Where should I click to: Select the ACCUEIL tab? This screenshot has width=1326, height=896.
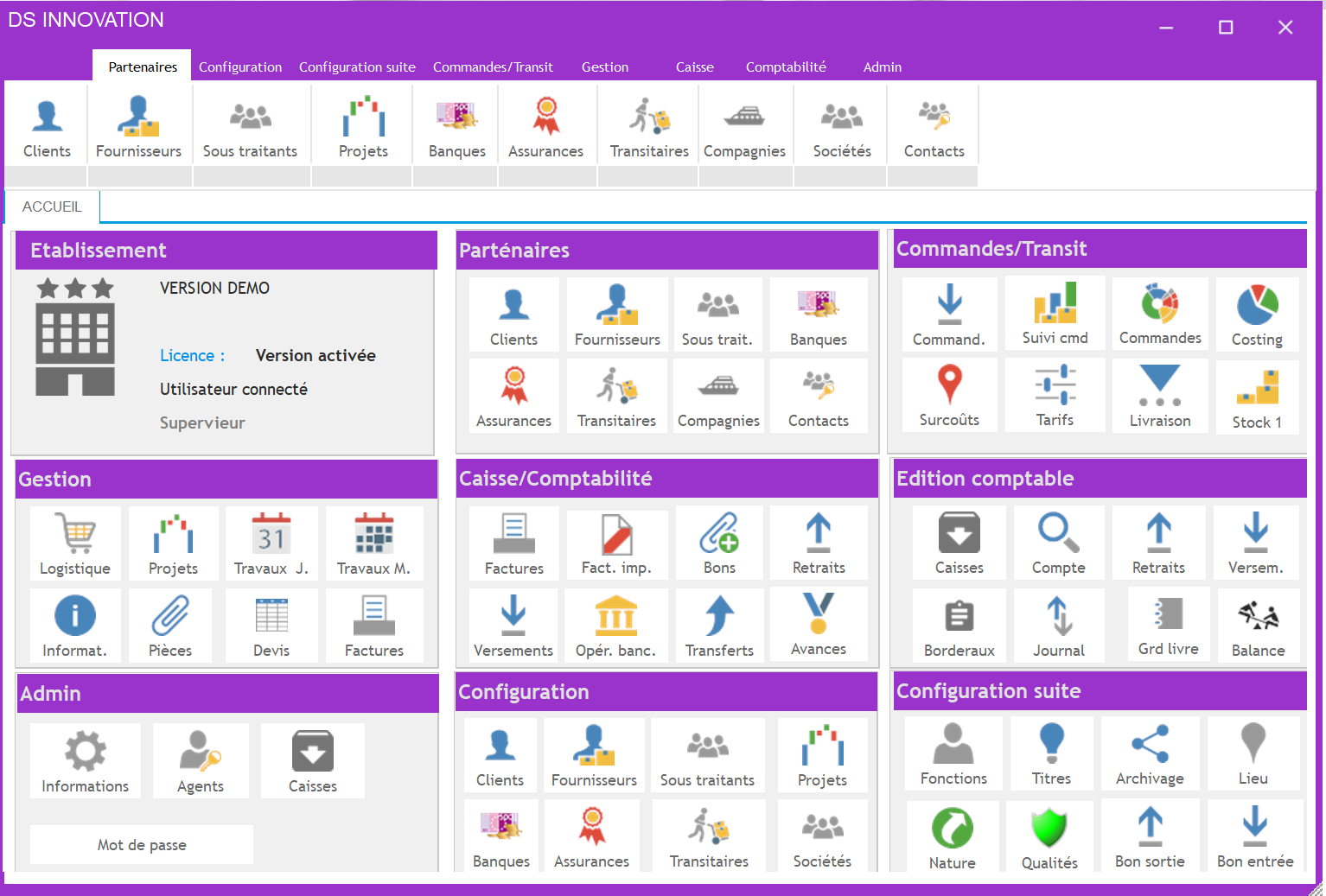coord(52,207)
